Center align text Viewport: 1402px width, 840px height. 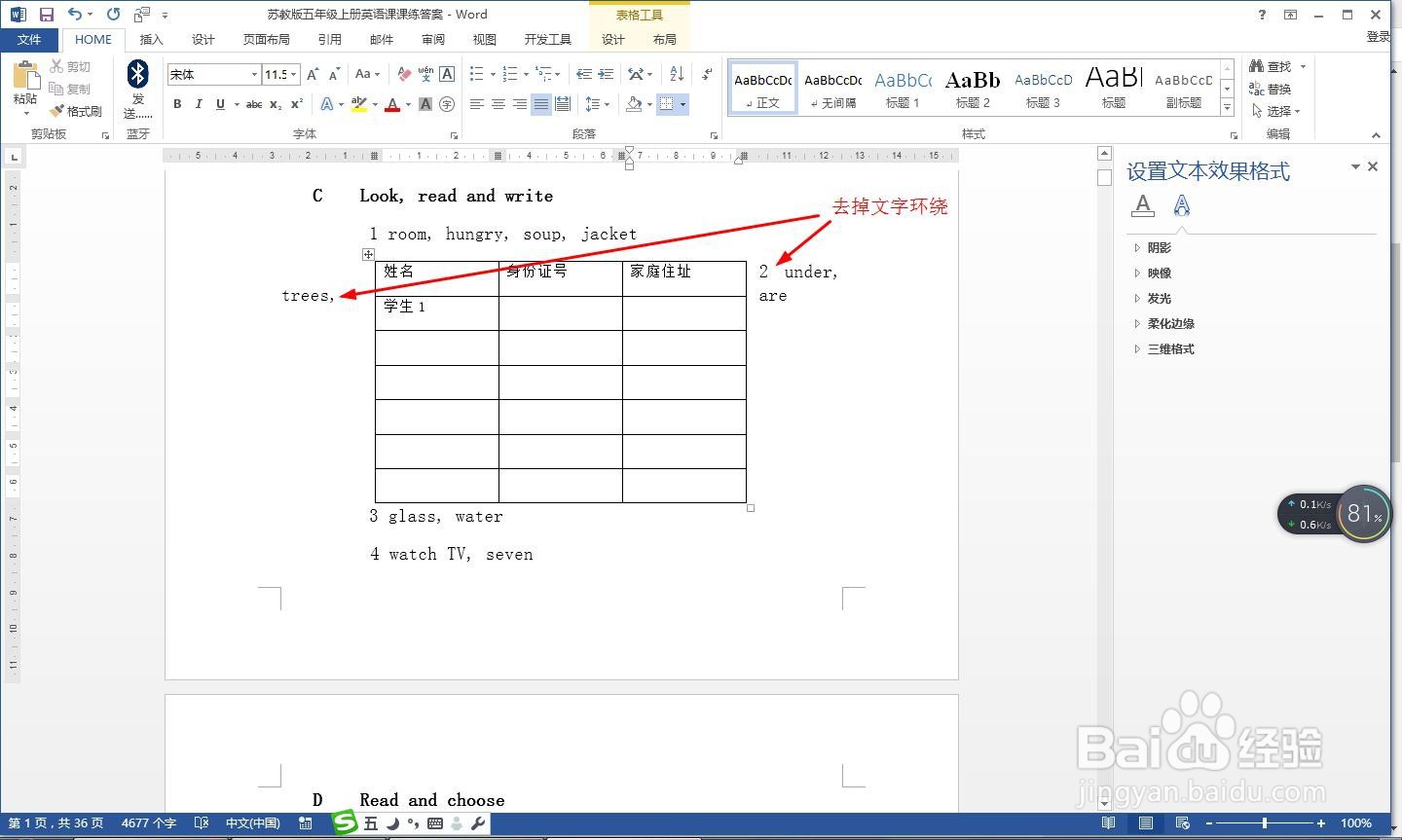click(x=498, y=104)
